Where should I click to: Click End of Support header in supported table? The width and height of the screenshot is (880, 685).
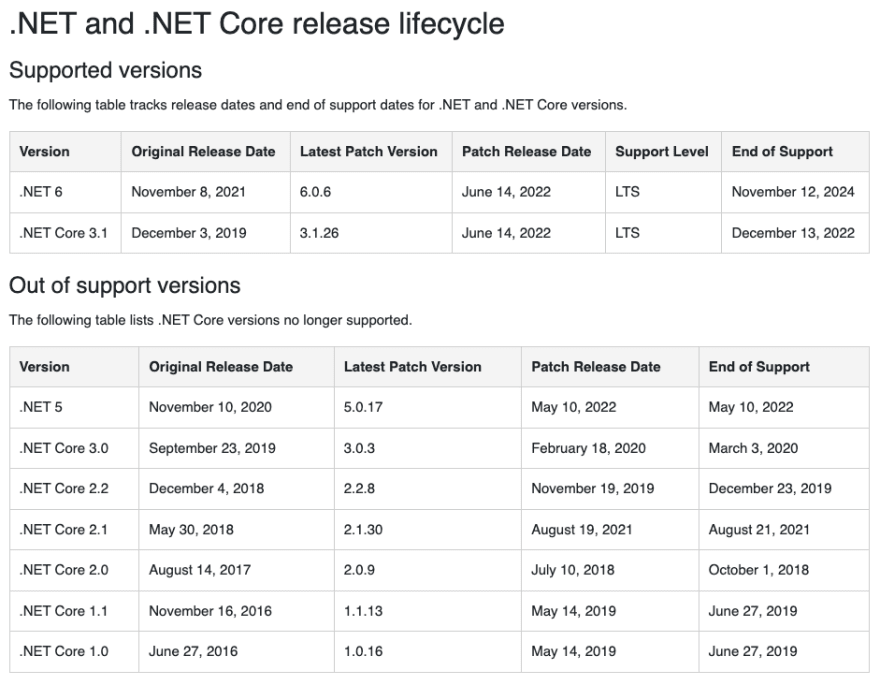click(782, 151)
